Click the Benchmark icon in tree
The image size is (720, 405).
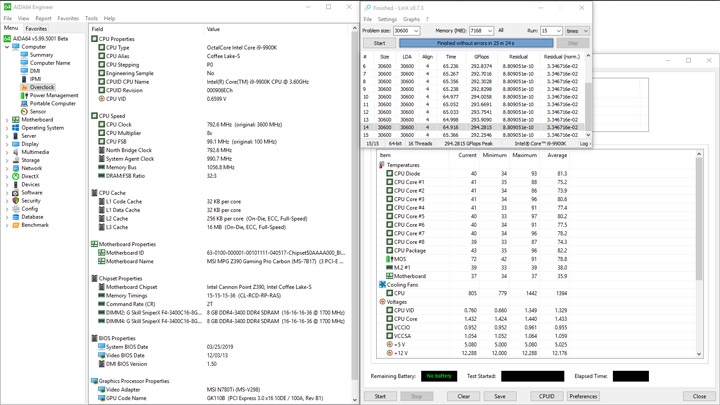(16, 225)
